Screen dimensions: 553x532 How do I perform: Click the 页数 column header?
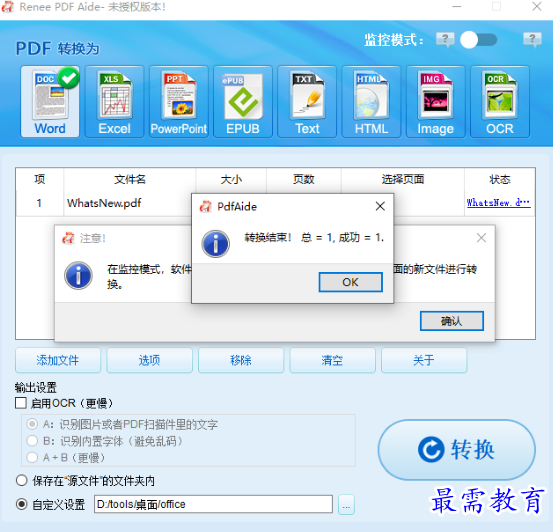pyautogui.click(x=304, y=179)
